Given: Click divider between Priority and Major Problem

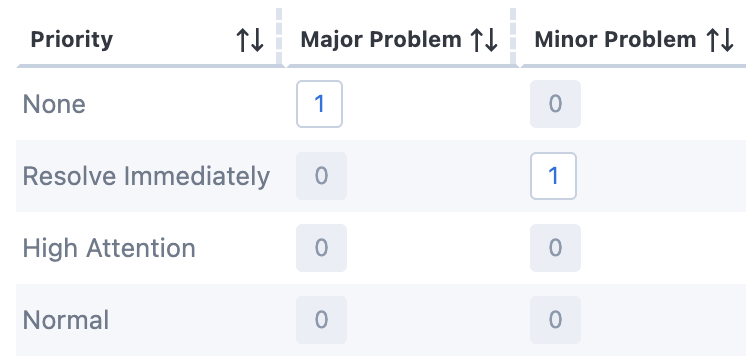Looking at the screenshot, I should (x=279, y=36).
